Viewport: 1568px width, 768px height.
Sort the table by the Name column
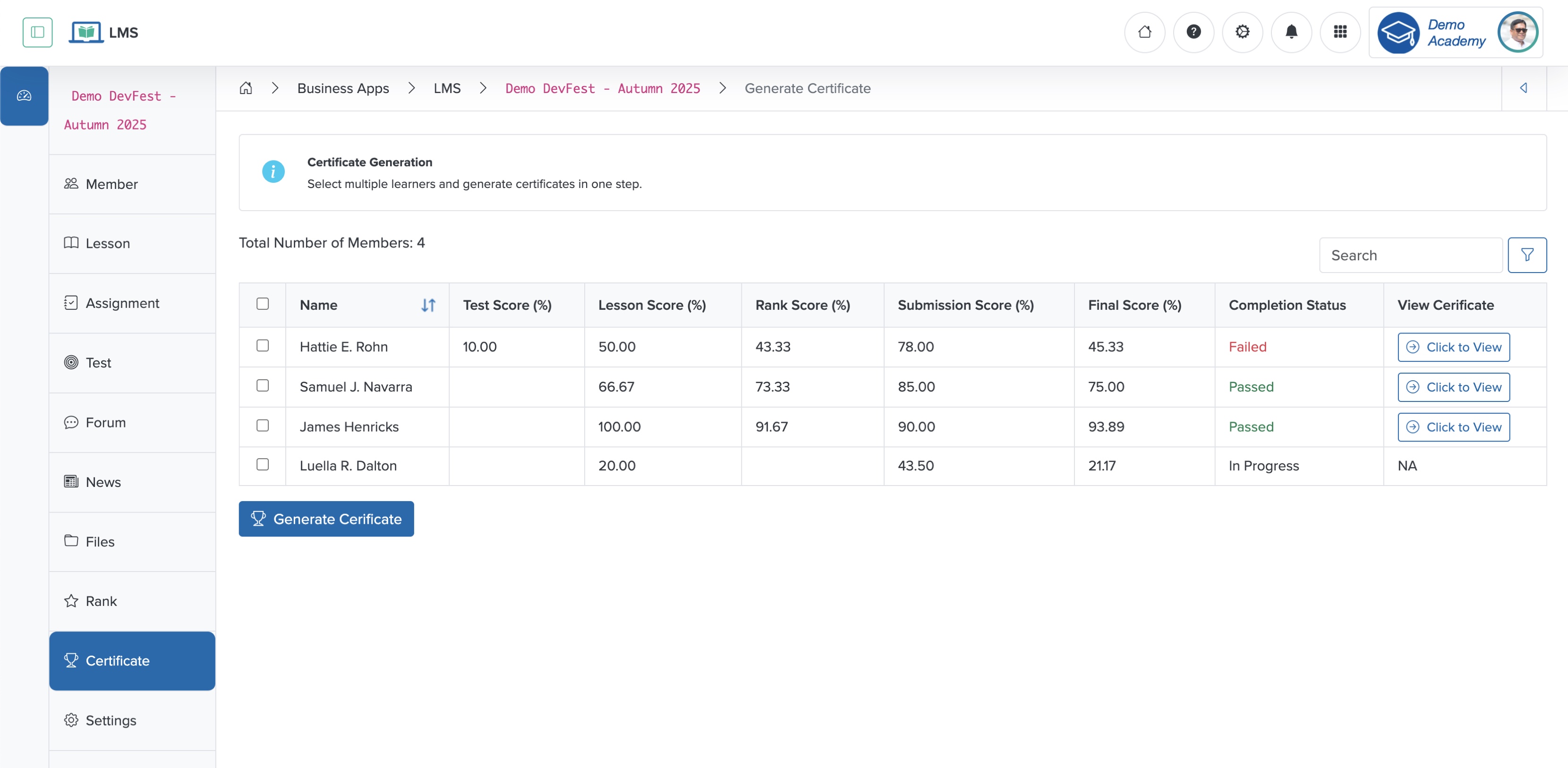pos(428,305)
